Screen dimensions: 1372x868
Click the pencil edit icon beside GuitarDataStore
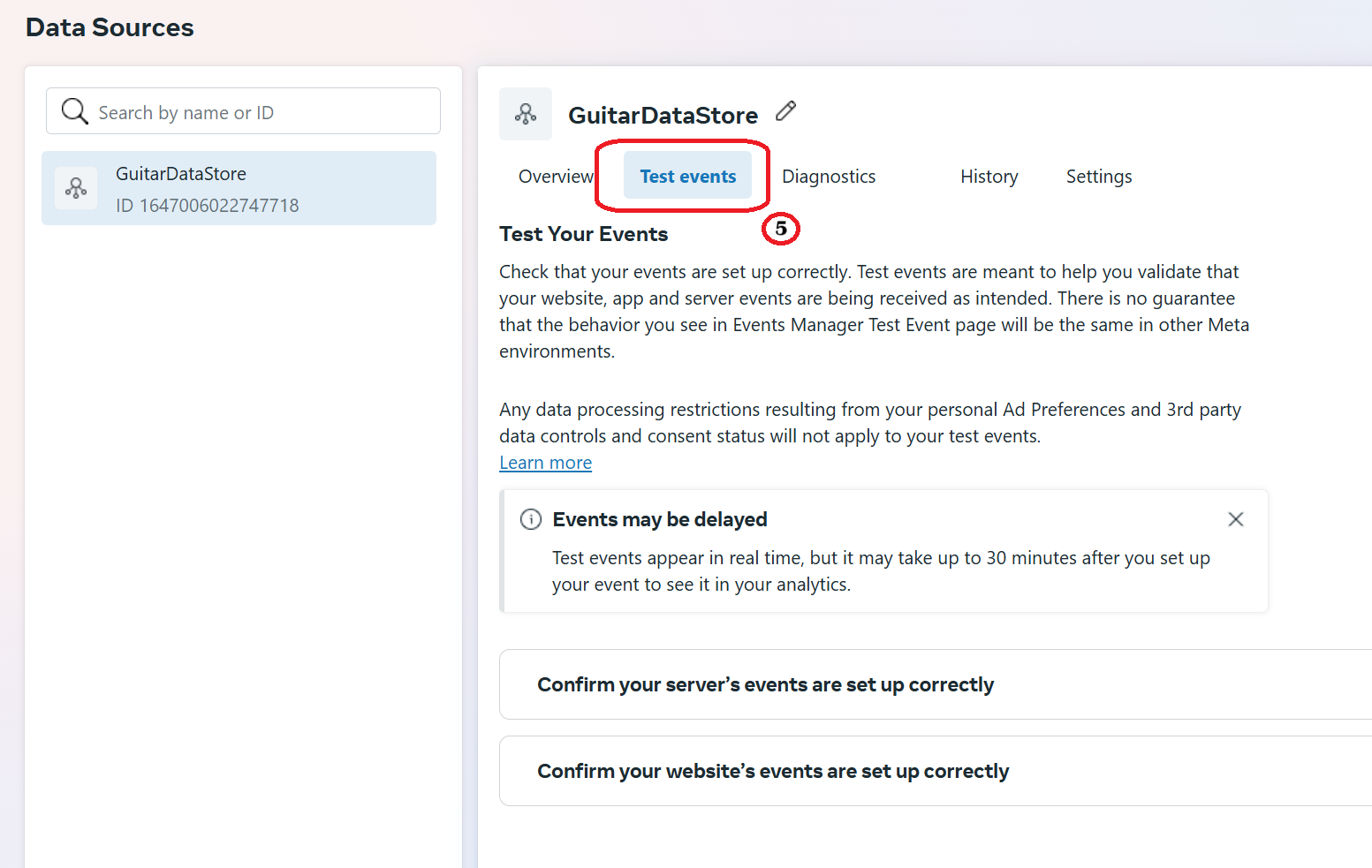[x=786, y=111]
